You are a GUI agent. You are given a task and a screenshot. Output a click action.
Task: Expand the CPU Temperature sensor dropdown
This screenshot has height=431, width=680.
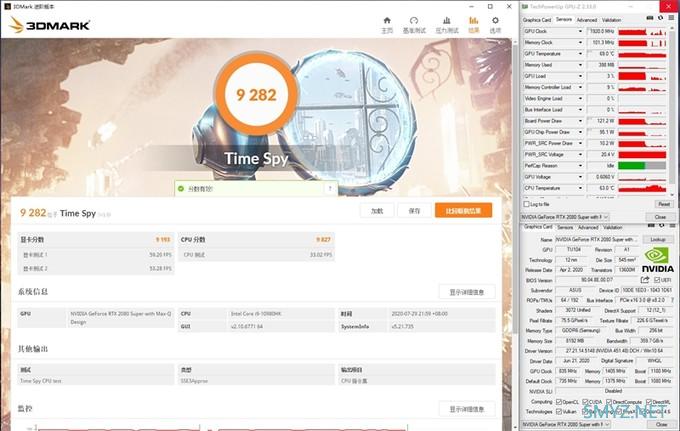[580, 188]
